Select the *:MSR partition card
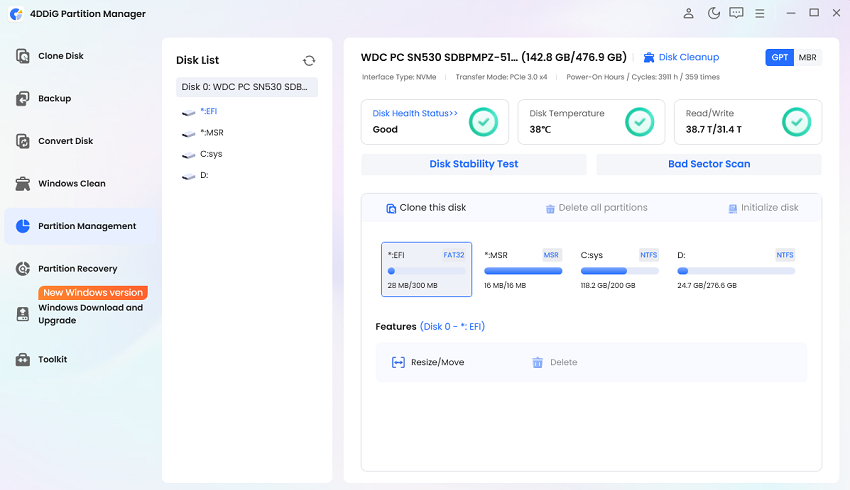 pyautogui.click(x=523, y=269)
